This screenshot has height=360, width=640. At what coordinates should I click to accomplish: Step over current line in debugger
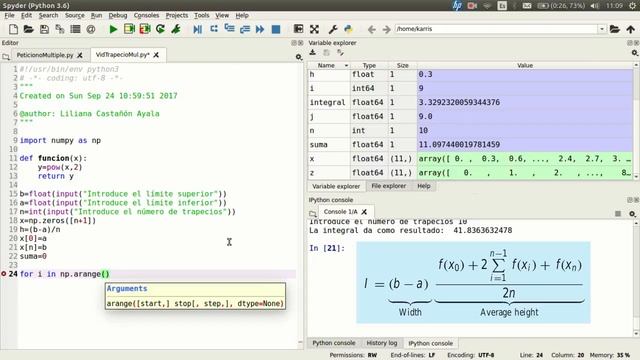coord(213,29)
